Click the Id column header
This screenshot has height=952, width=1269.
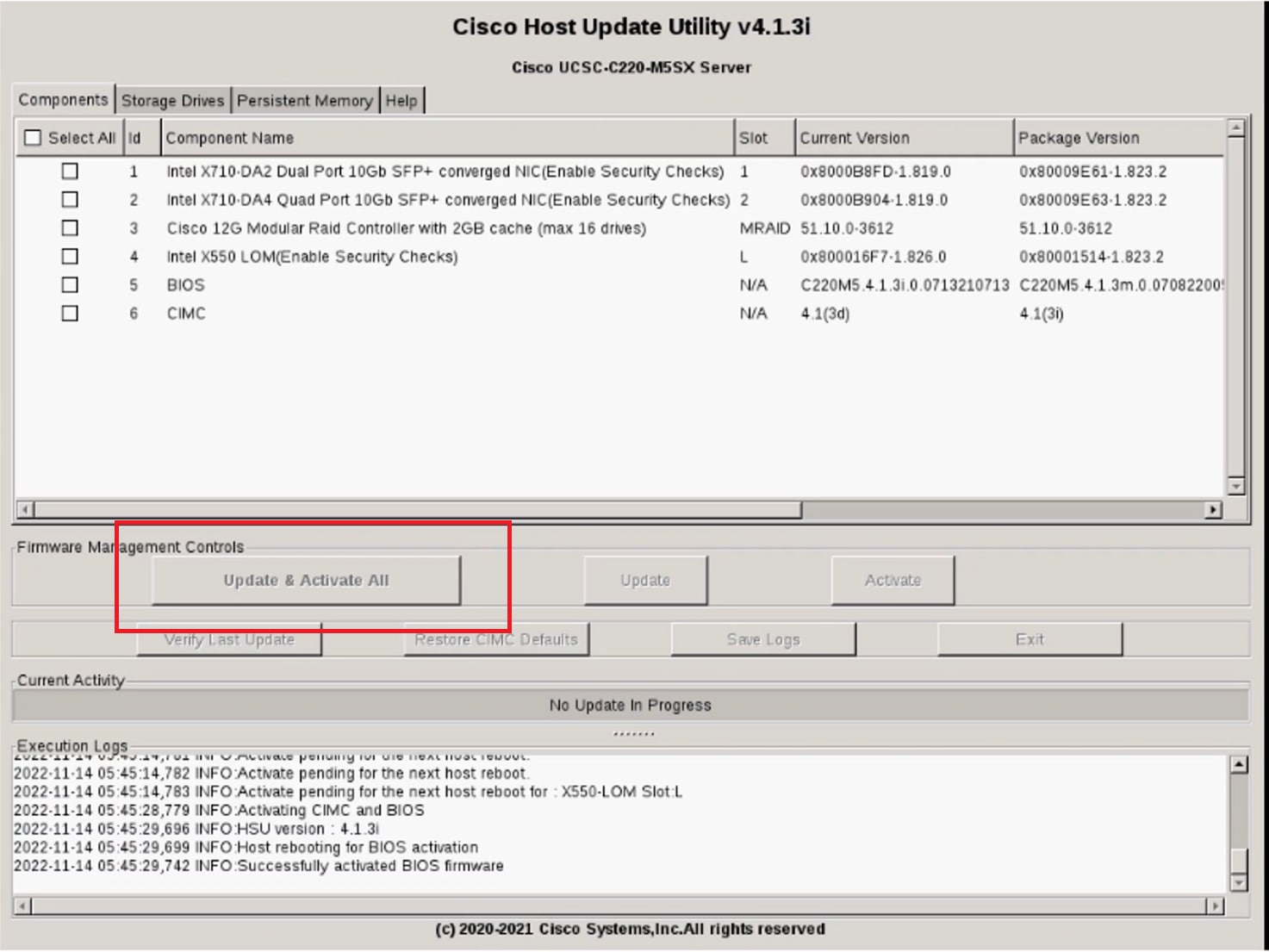point(142,138)
